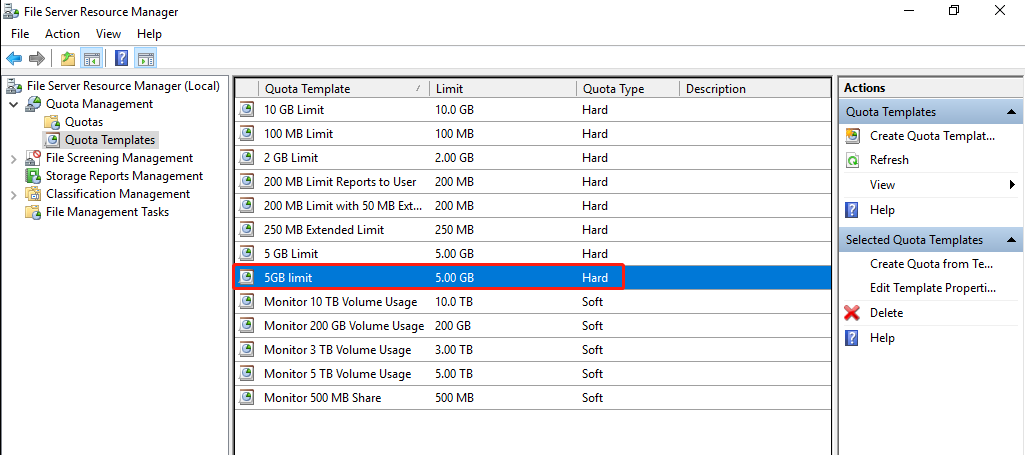This screenshot has height=455, width=1025.
Task: Click the blue Help question-mark toolbar icon
Action: coord(121,59)
